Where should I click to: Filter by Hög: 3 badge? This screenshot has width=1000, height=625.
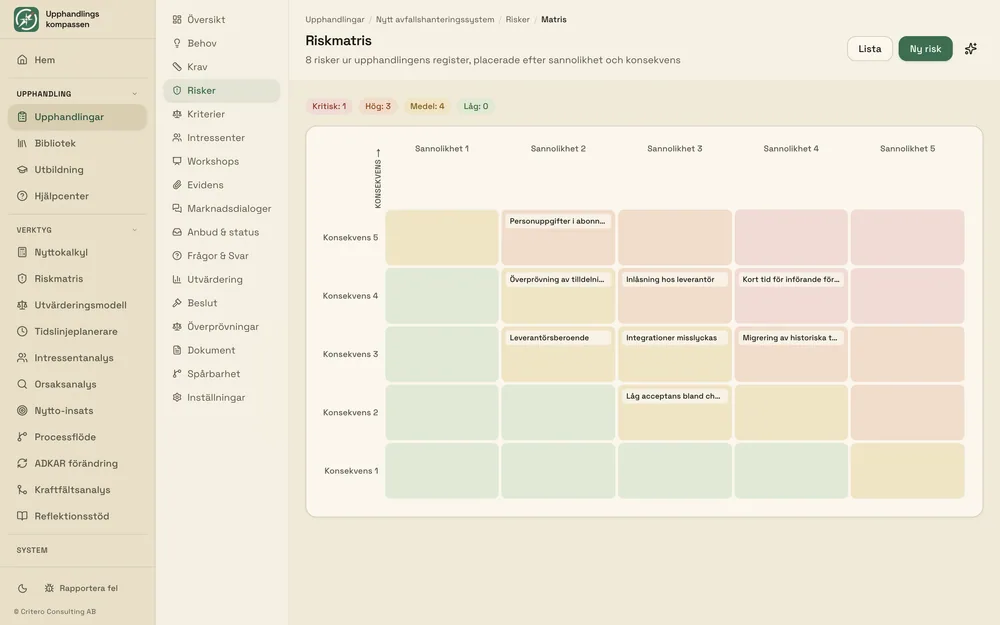378,107
